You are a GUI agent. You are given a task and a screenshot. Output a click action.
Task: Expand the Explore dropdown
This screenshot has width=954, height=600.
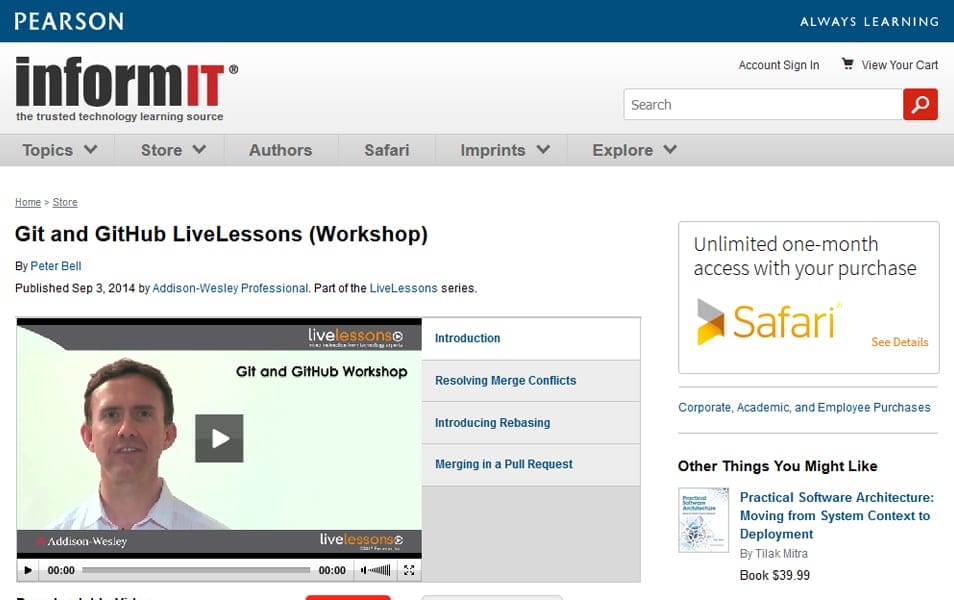[x=633, y=149]
